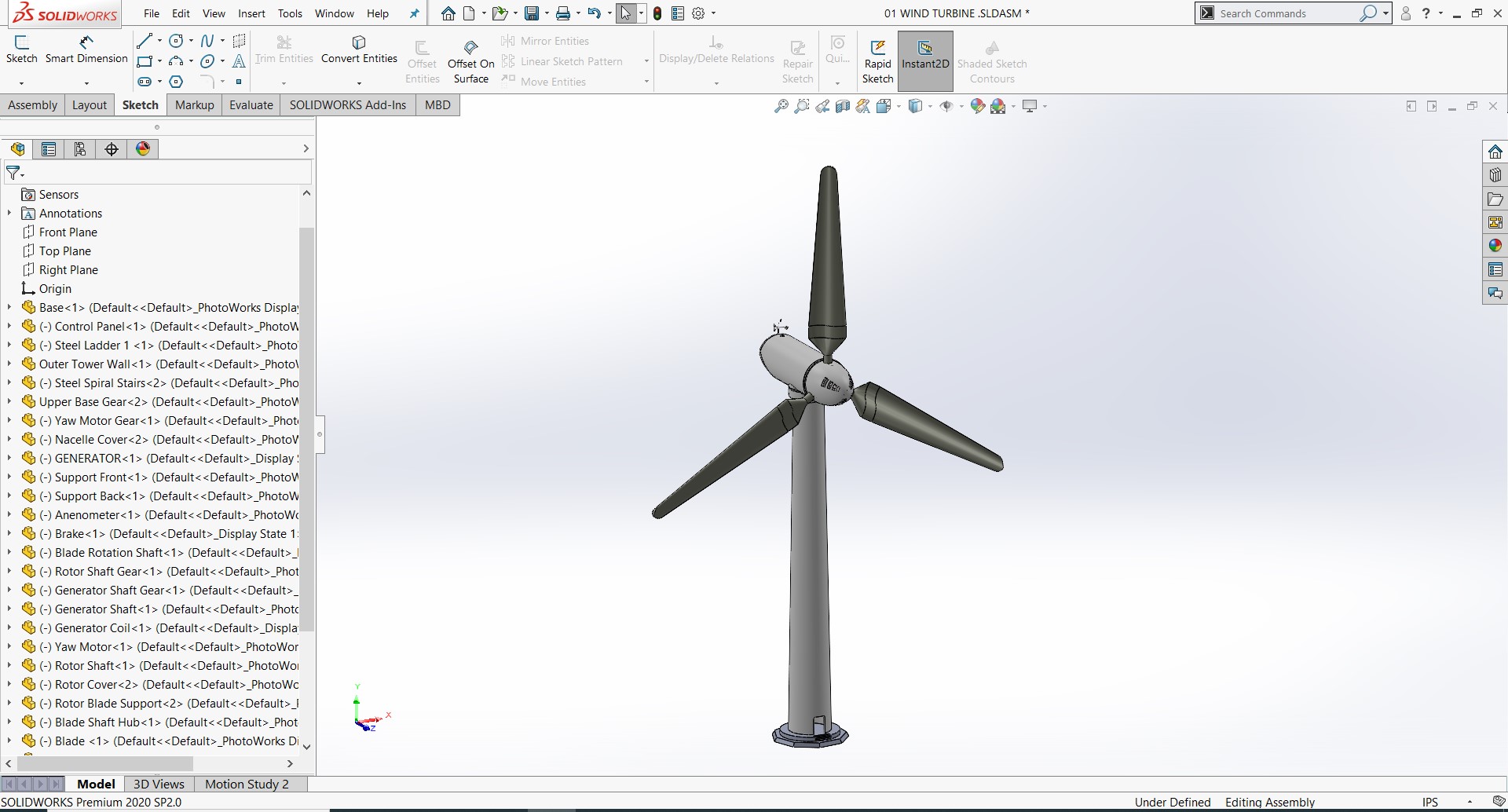Screen dimensions: 1508x812
Task: Switch to the Evaluate tab
Action: tap(251, 105)
